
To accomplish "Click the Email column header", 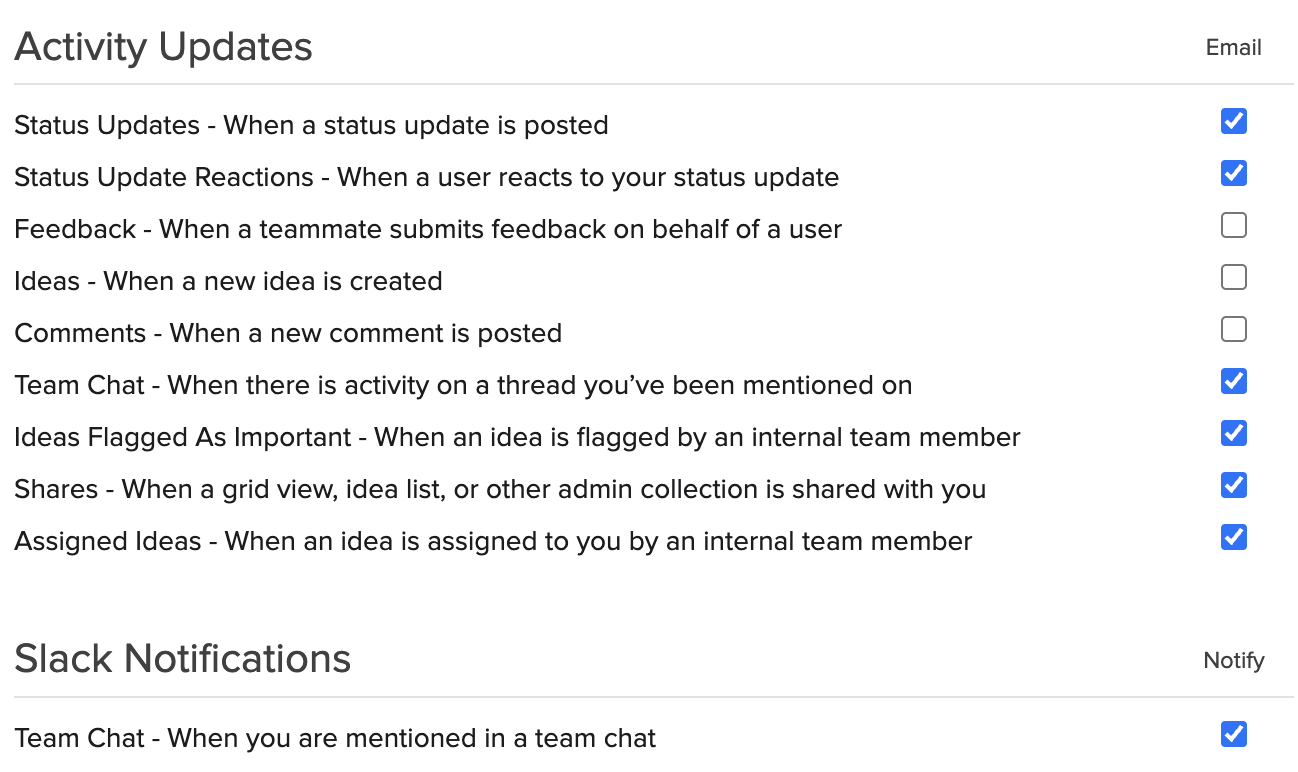I will [x=1233, y=48].
